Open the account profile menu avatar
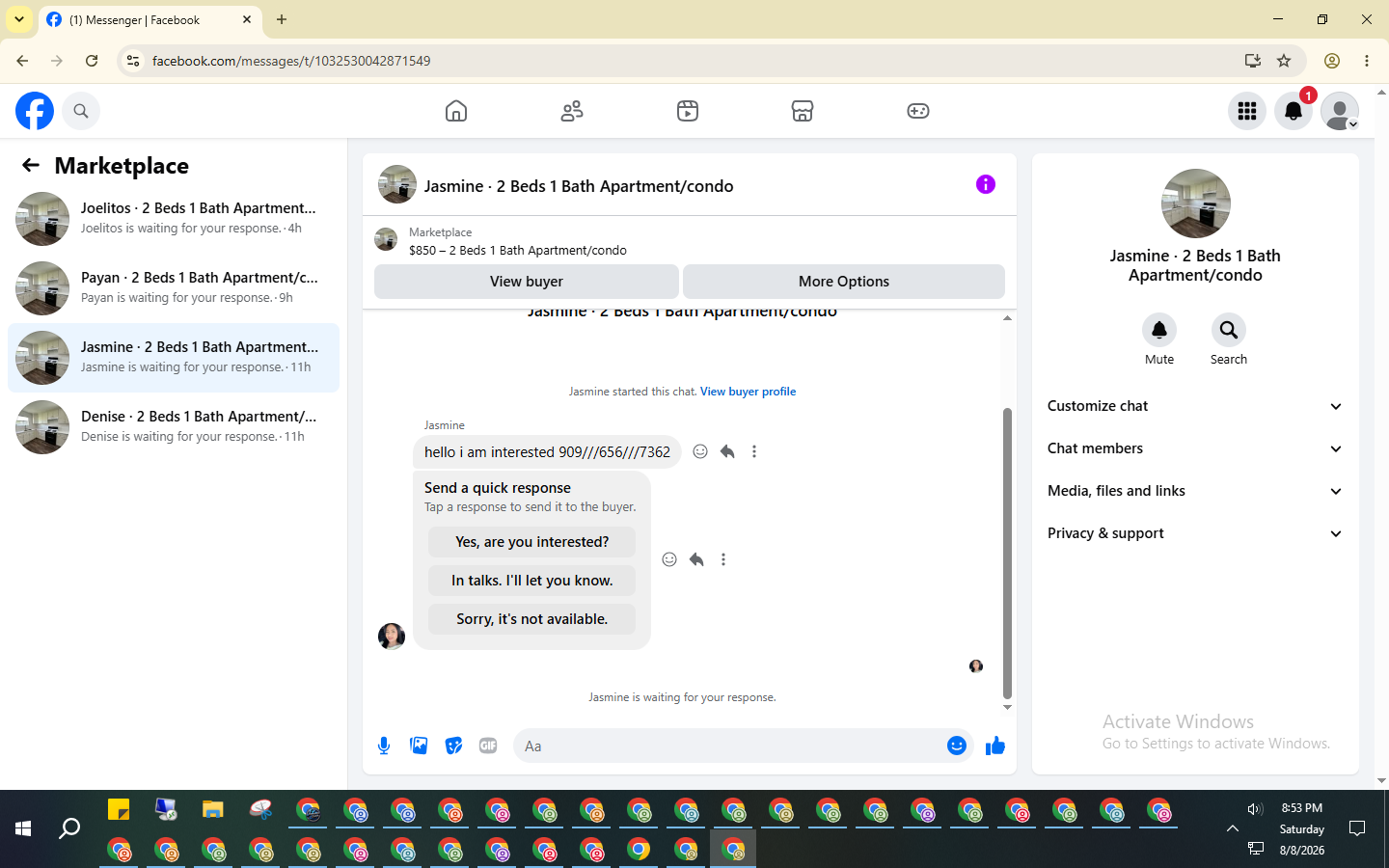The image size is (1389, 868). (x=1340, y=111)
